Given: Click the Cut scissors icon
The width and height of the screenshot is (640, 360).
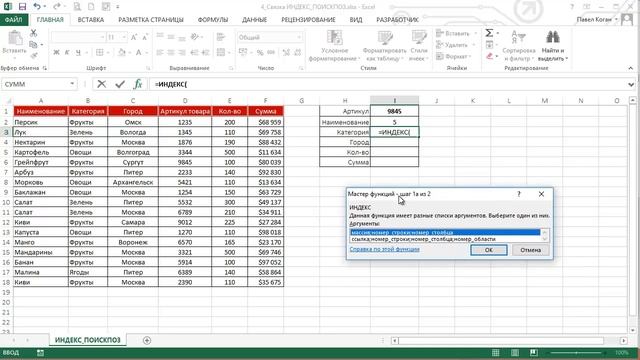Looking at the screenshot, I should coord(34,33).
